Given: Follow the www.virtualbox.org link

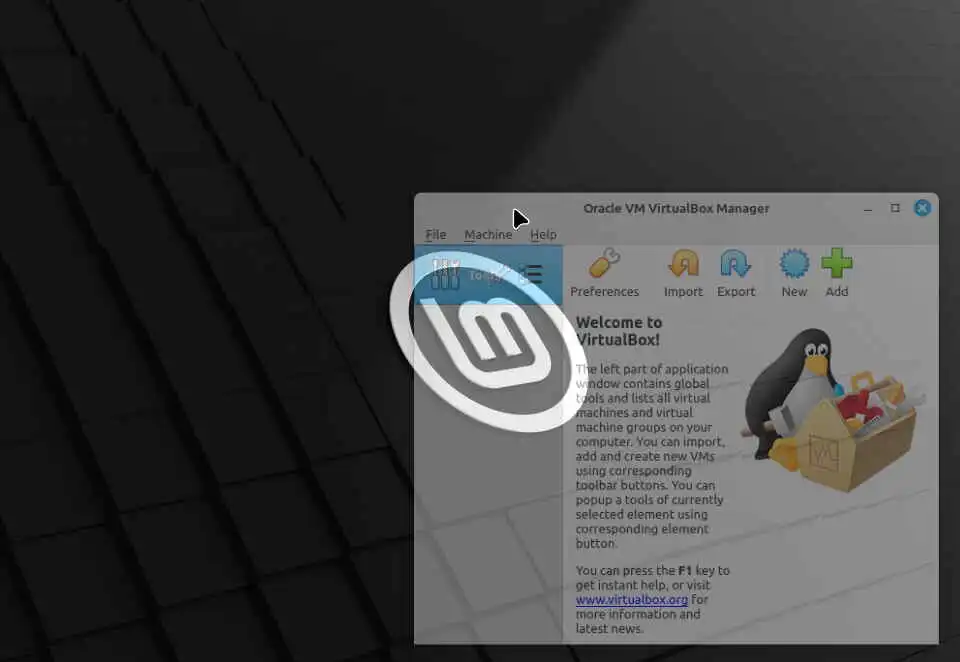Looking at the screenshot, I should coord(632,600).
